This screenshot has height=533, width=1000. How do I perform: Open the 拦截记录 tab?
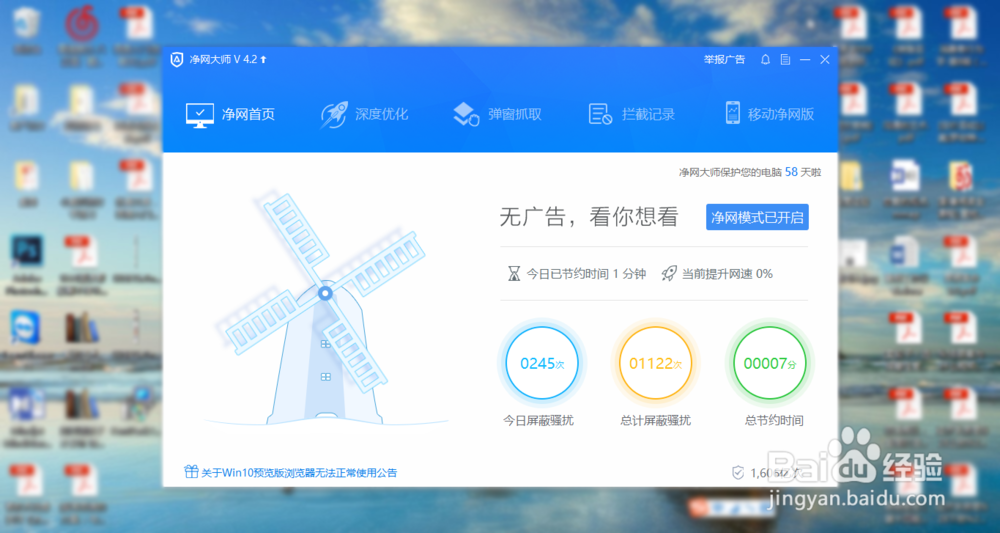coord(631,115)
